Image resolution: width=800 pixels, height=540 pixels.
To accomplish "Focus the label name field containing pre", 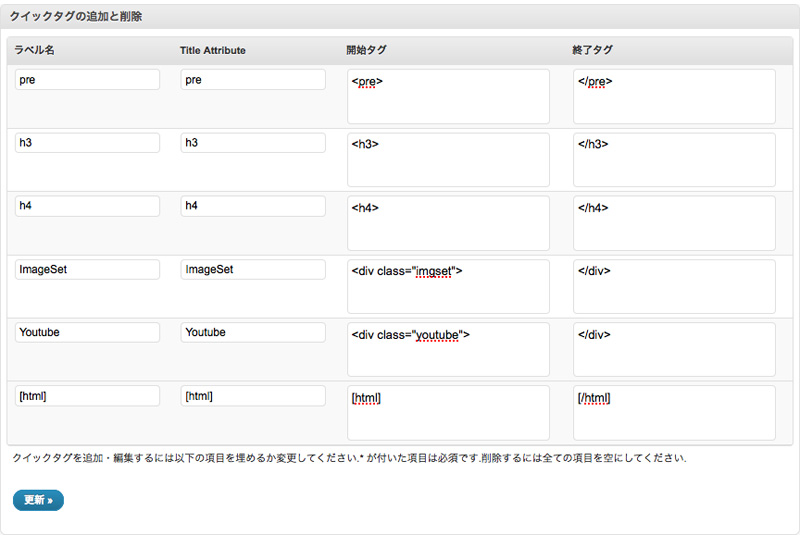I will (87, 80).
